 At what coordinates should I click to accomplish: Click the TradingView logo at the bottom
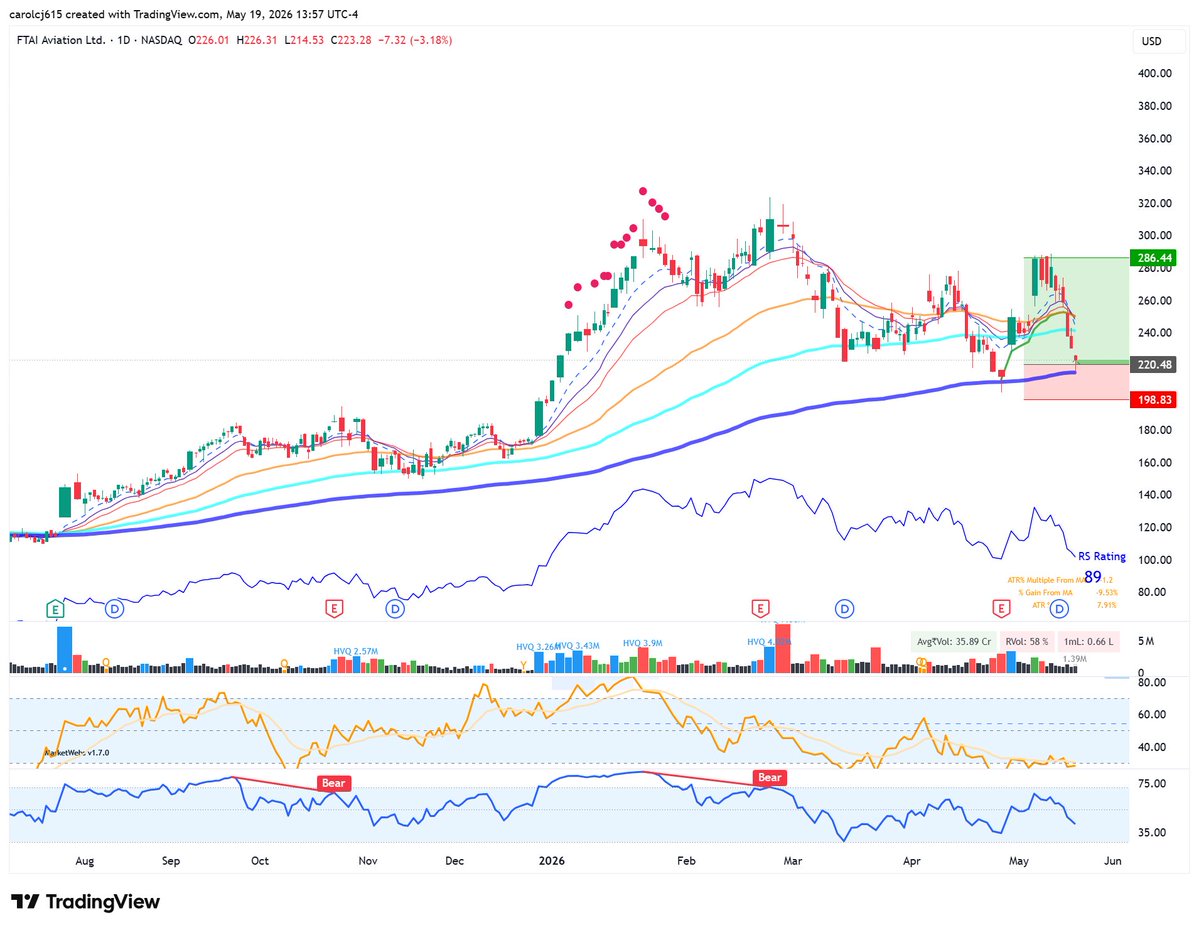click(85, 902)
